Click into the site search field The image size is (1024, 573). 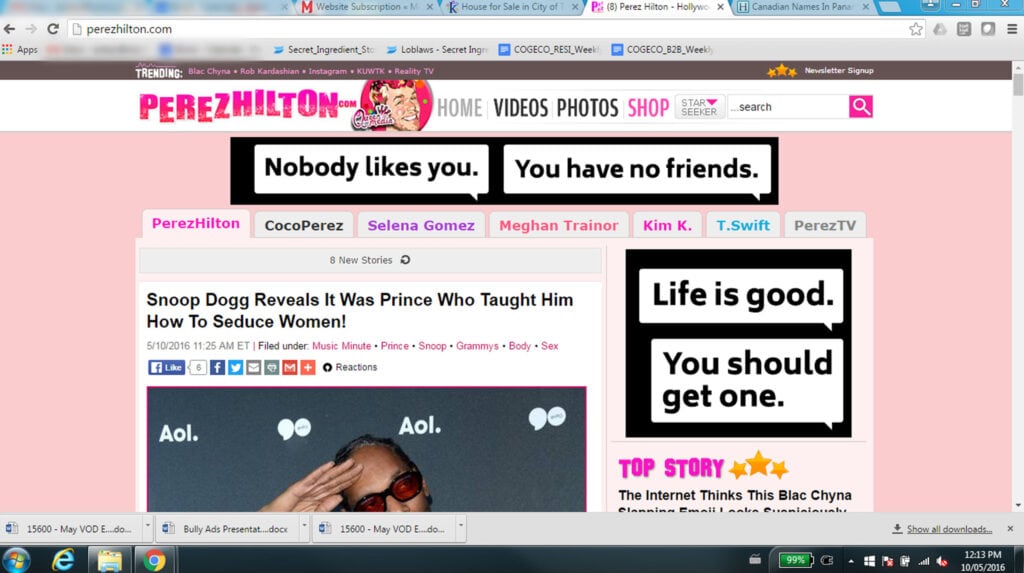pyautogui.click(x=788, y=107)
